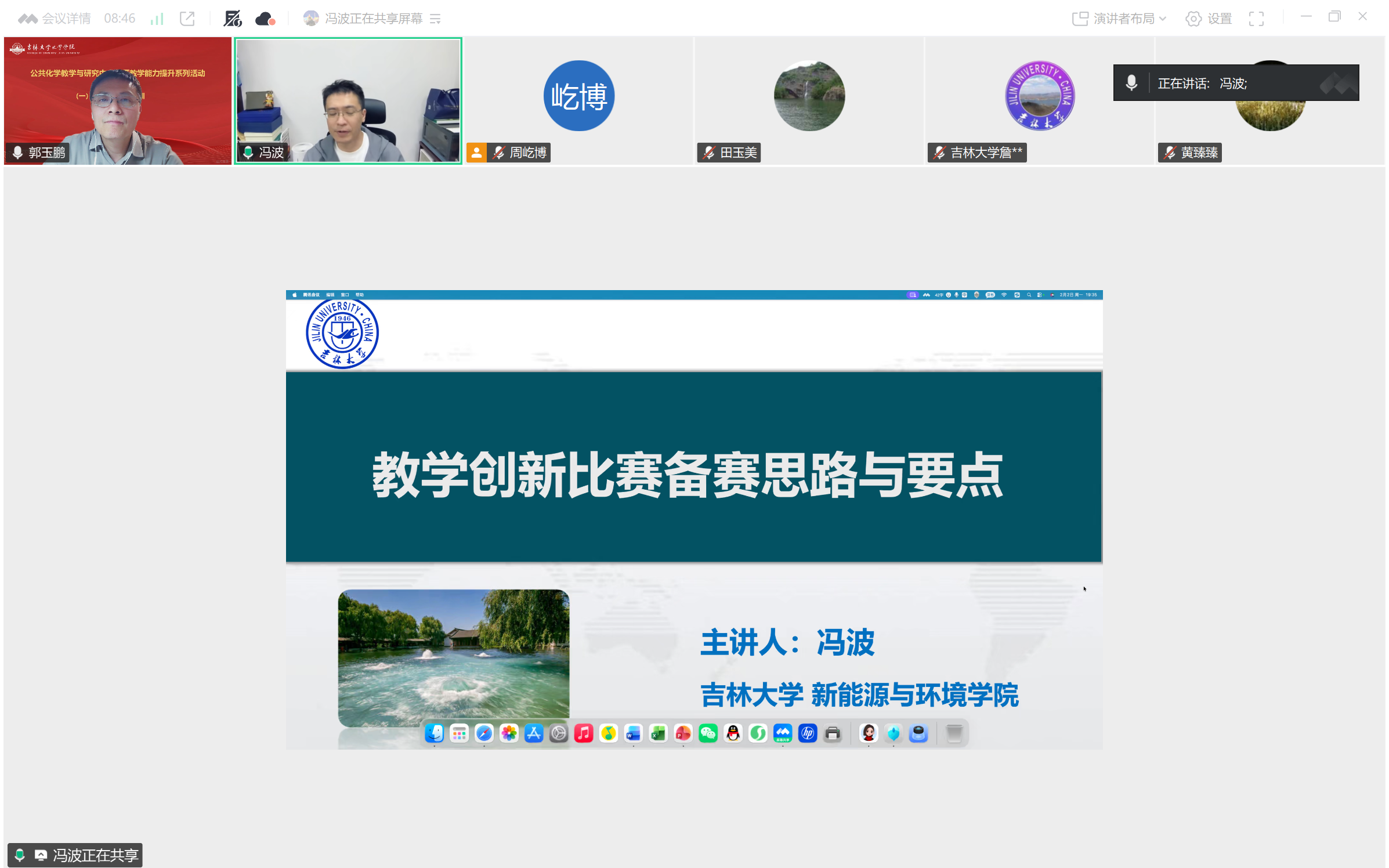The height and width of the screenshot is (868, 1389).
Task: Expand the list next to 冯波正在共享屏幕
Action: (435, 19)
